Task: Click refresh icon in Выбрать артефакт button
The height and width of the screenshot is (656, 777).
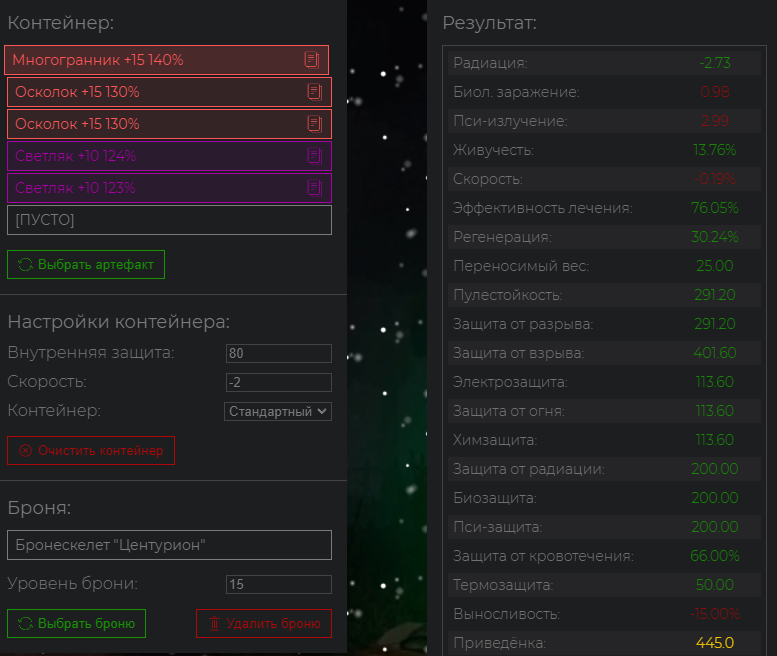Action: [25, 265]
